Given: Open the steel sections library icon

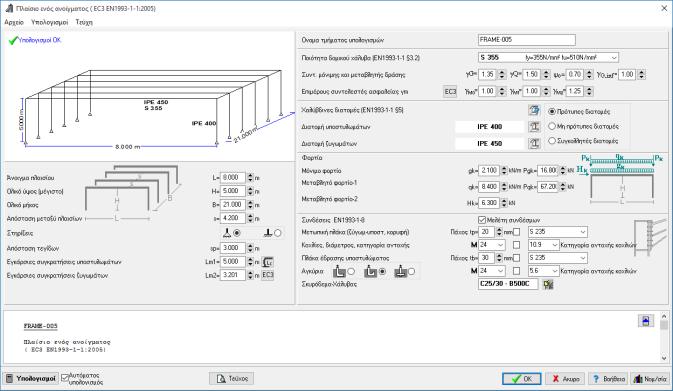Looking at the screenshot, I should point(534,110).
